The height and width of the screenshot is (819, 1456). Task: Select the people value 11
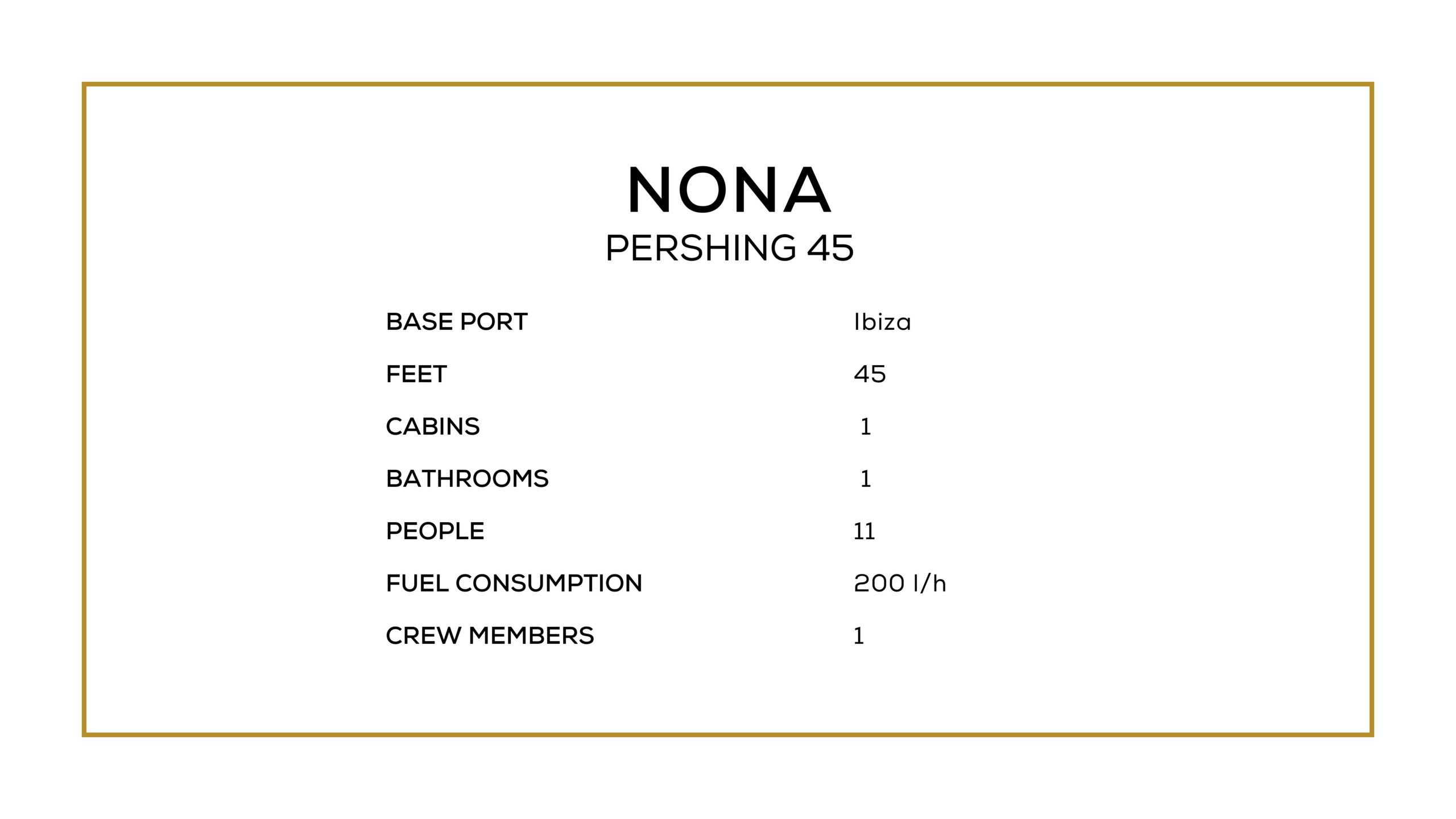click(864, 531)
